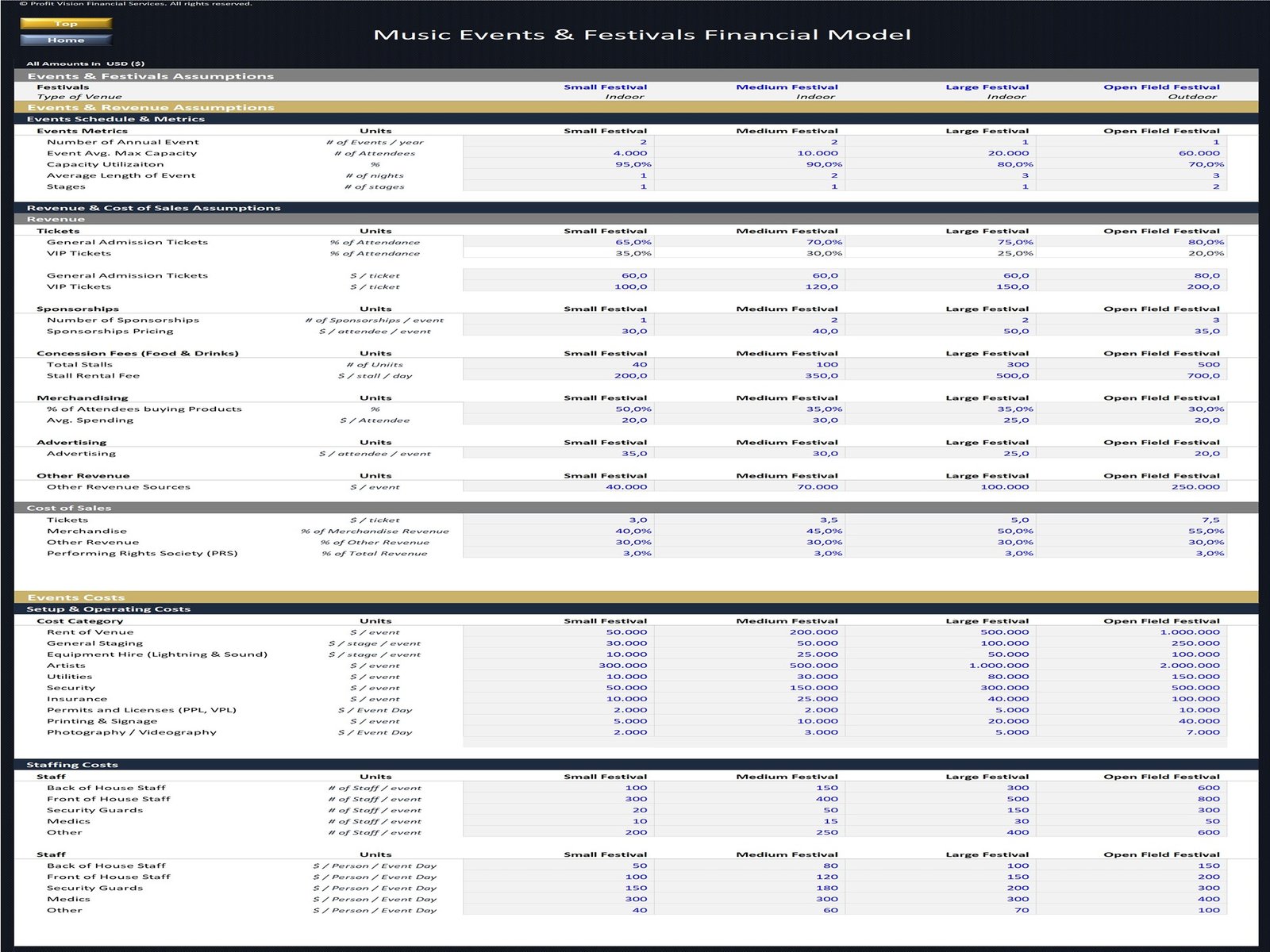Click the Events Costs section header bar
Screen dimensions: 1270x952
click(x=635, y=597)
